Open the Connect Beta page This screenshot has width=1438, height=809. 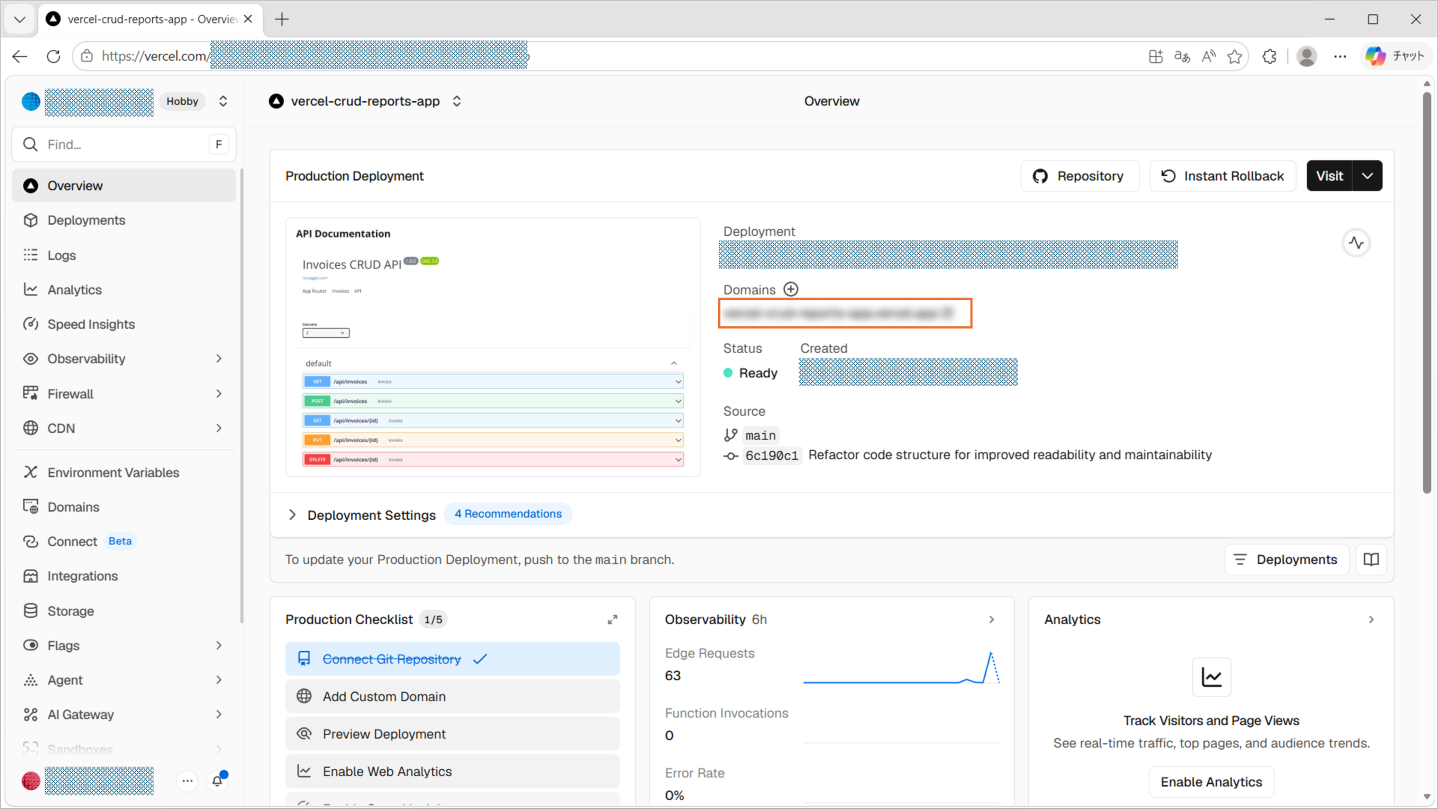(x=124, y=541)
